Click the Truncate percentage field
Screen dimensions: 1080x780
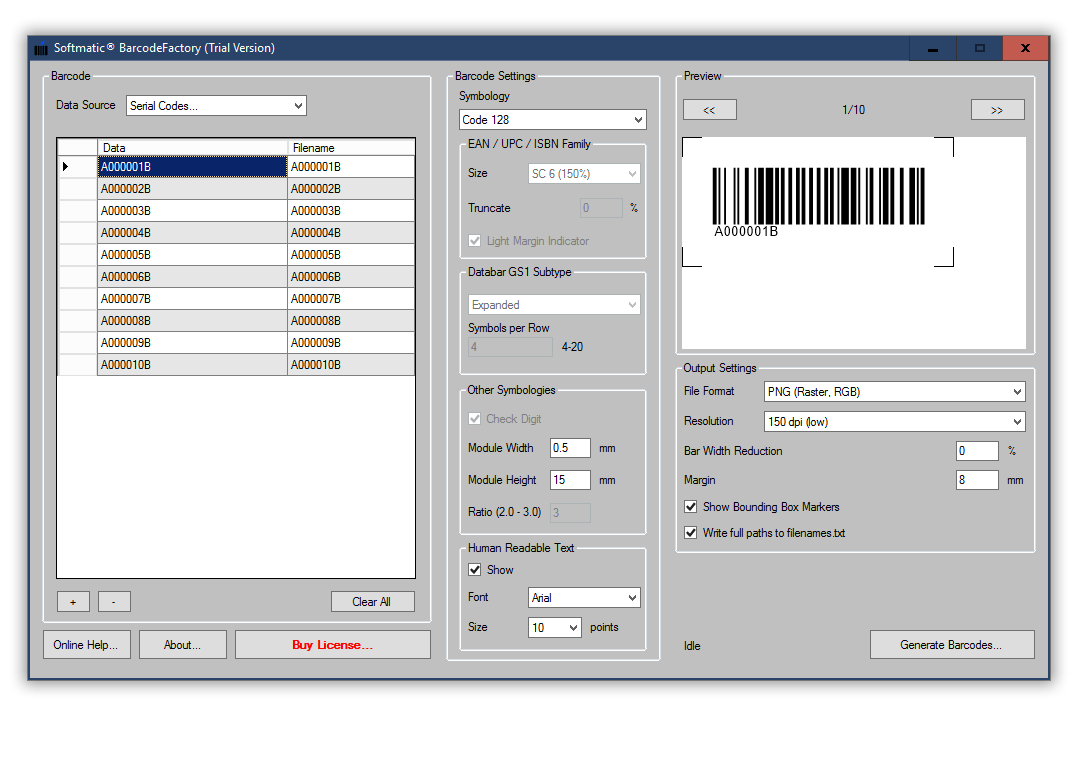[x=601, y=208]
